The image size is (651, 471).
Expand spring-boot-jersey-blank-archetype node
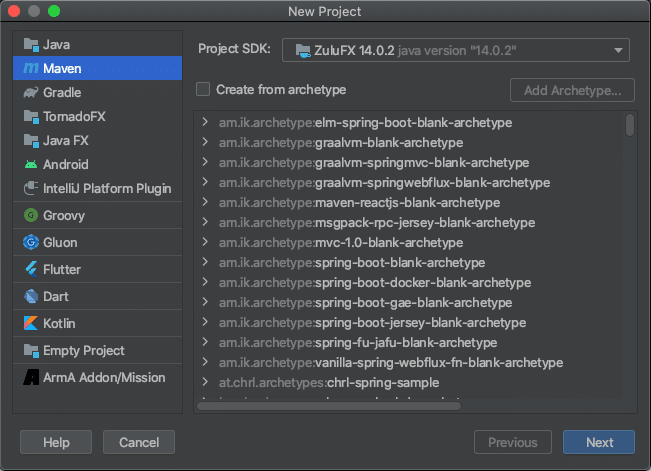(205, 322)
